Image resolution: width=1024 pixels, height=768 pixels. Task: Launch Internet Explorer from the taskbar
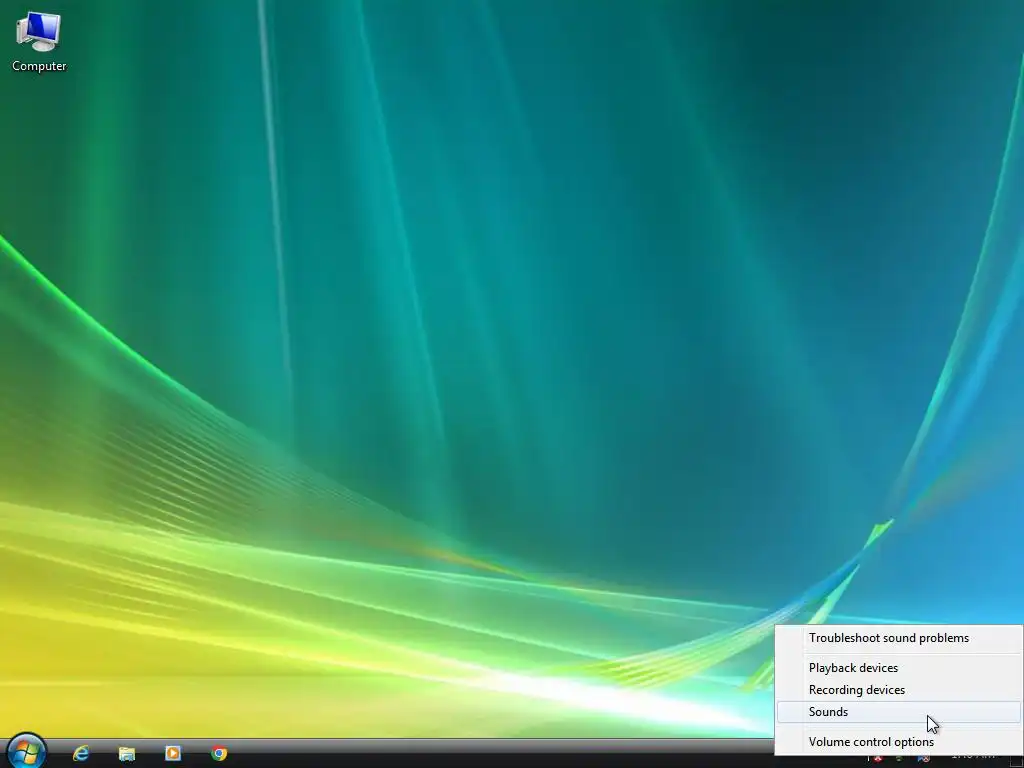point(80,753)
